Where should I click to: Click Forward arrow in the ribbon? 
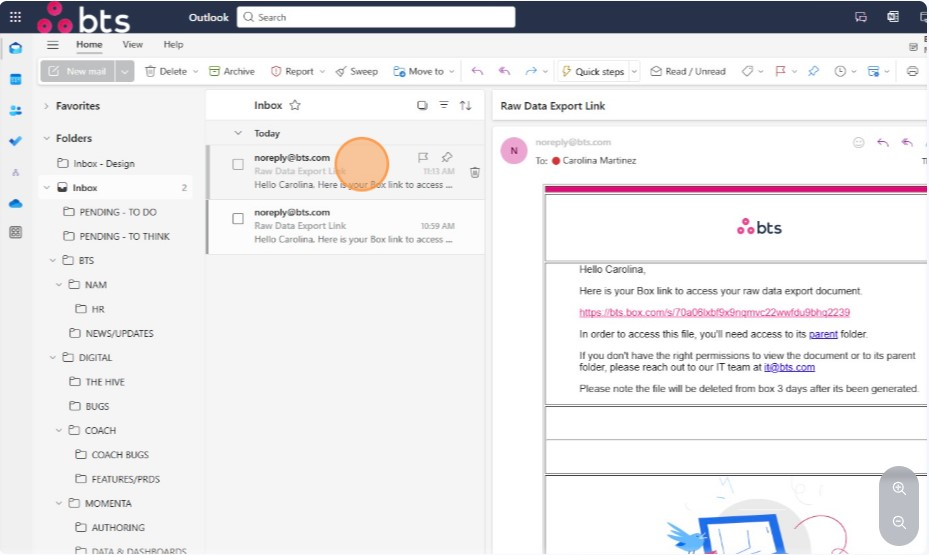[x=531, y=71]
